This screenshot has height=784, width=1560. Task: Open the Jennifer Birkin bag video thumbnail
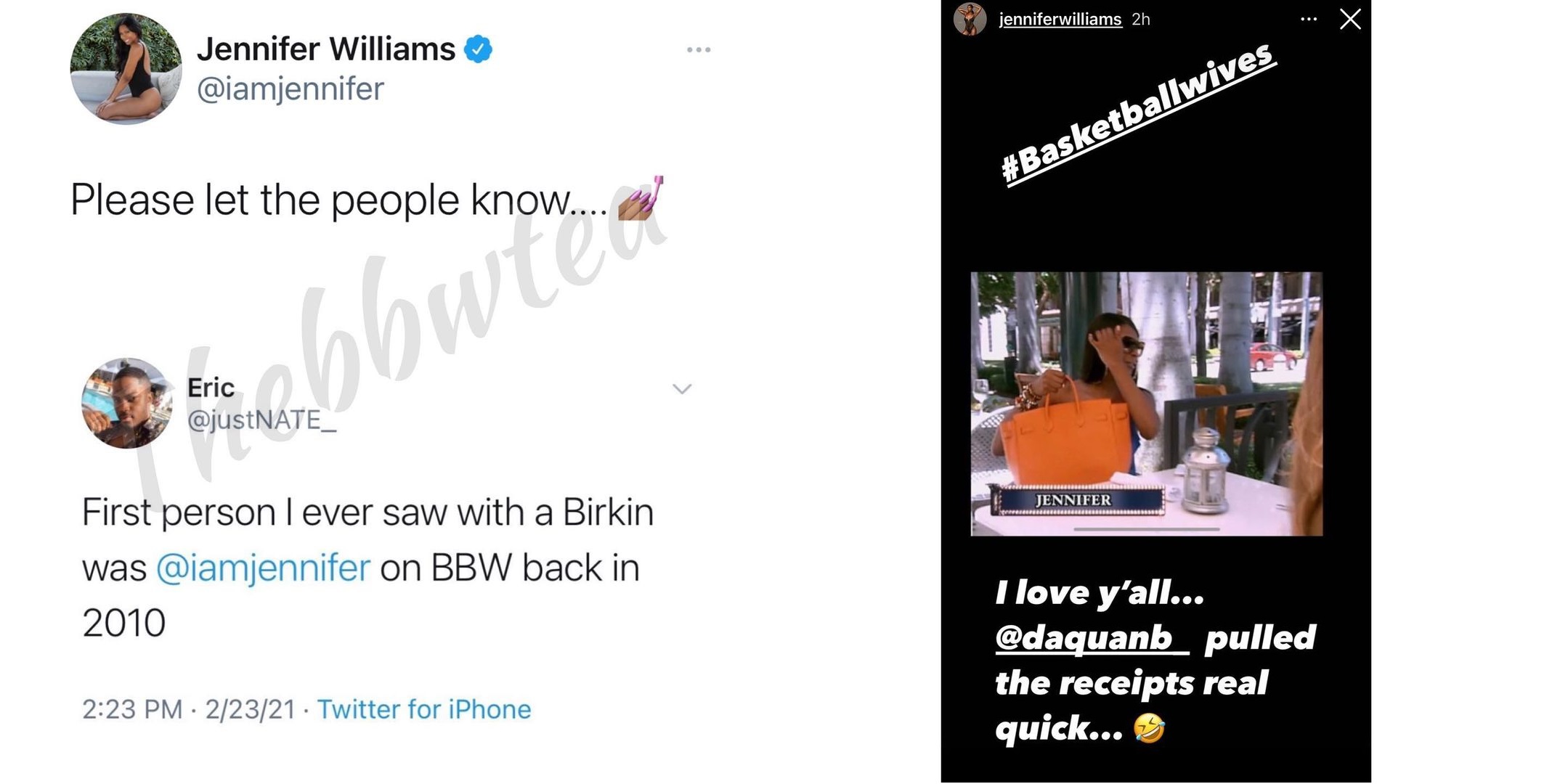click(1146, 404)
